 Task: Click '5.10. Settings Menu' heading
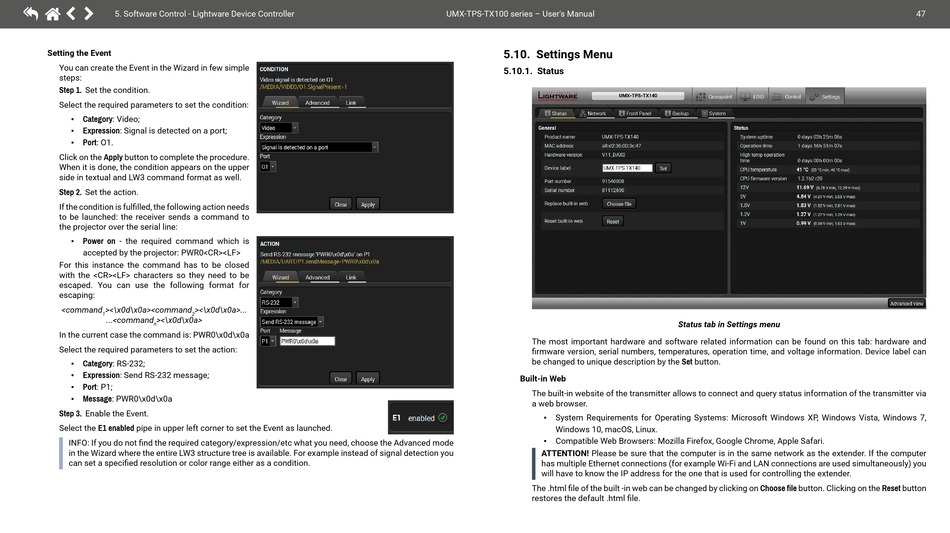[557, 55]
